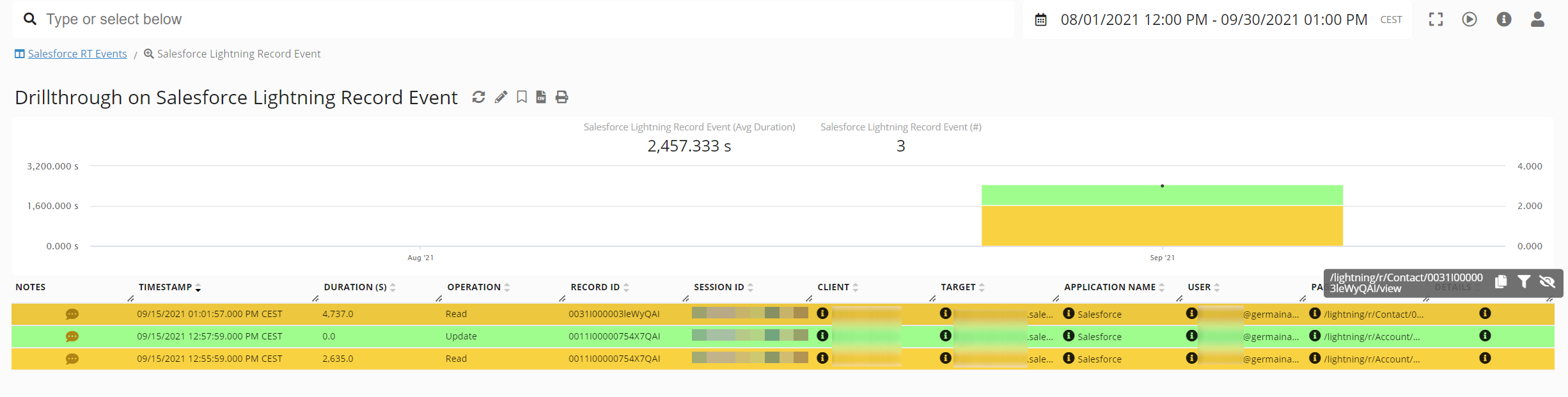The image size is (1568, 397).
Task: Copy the page path from tooltip
Action: coord(1501,282)
